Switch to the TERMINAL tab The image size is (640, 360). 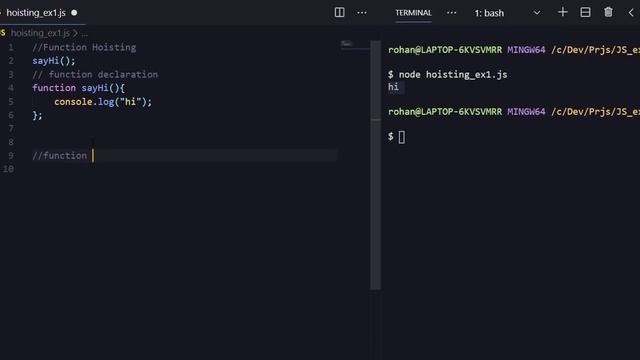413,13
